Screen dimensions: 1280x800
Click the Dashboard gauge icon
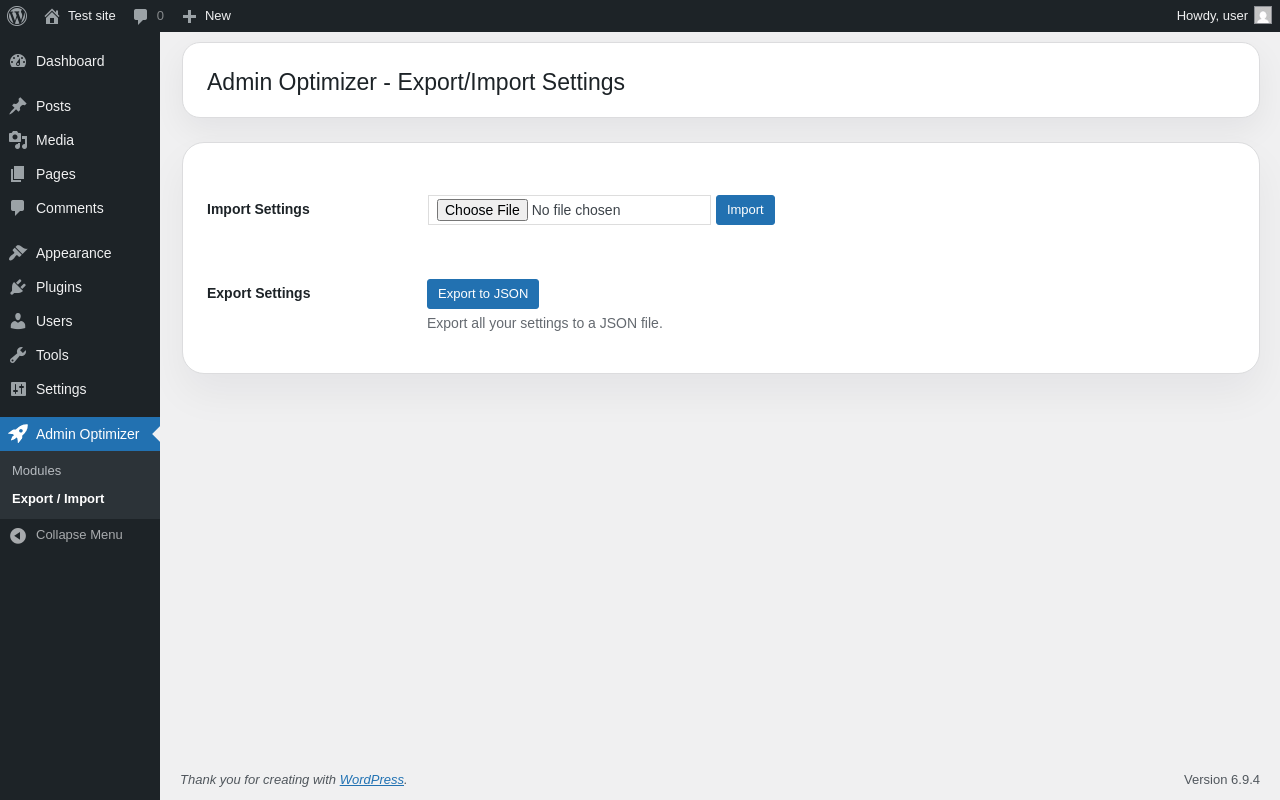click(18, 61)
